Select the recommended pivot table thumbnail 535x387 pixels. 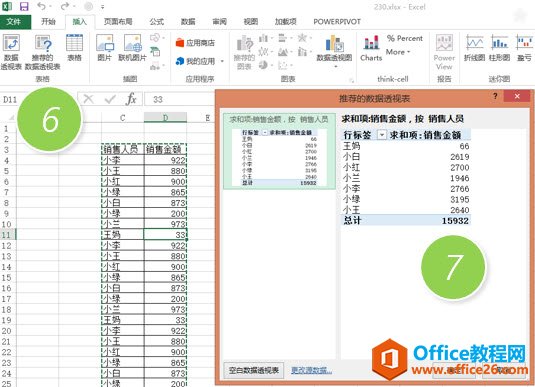point(279,151)
